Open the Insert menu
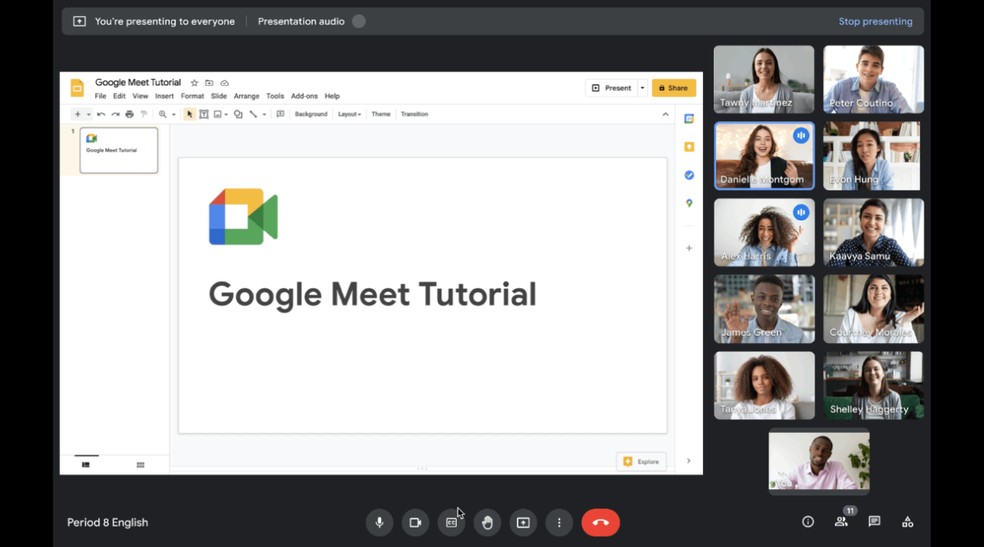 coord(164,96)
